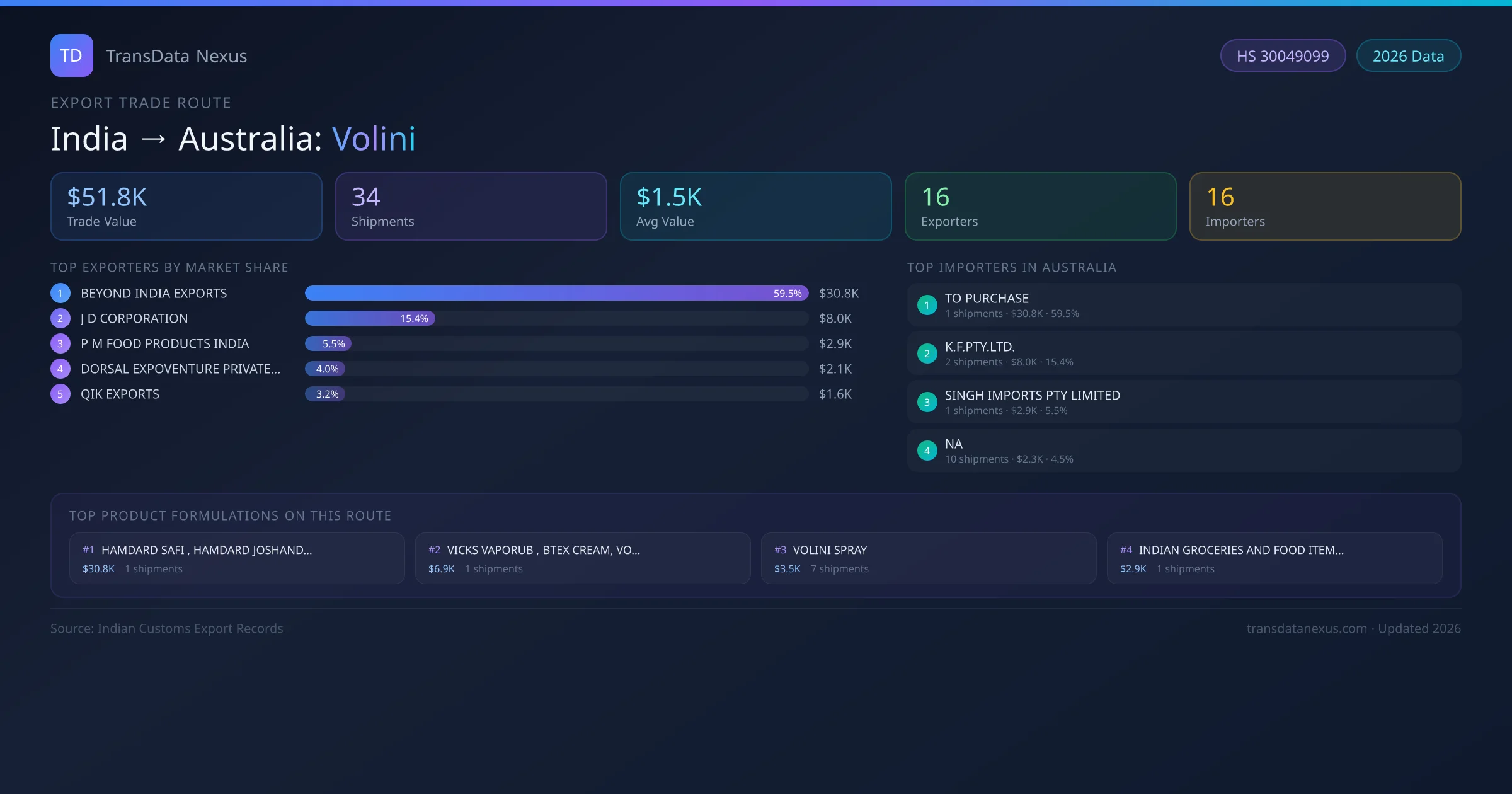Click green rank 4 badge for NA importer
Screen dimensions: 1512x794
coord(927,451)
